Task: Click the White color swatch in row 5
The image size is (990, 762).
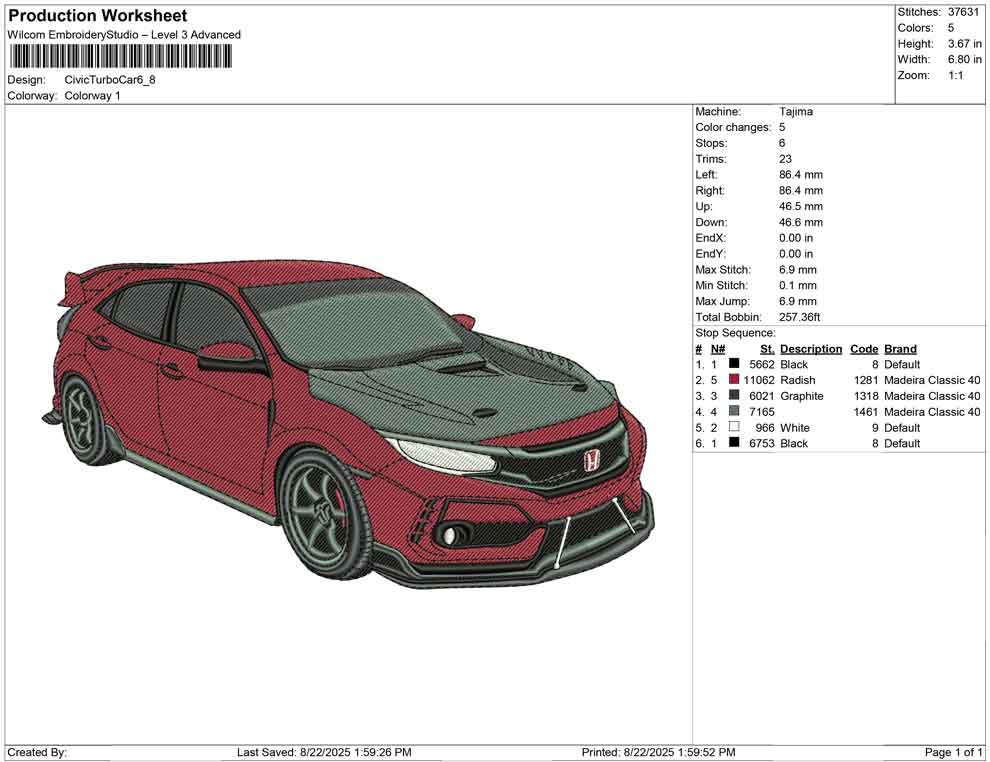Action: pos(734,427)
